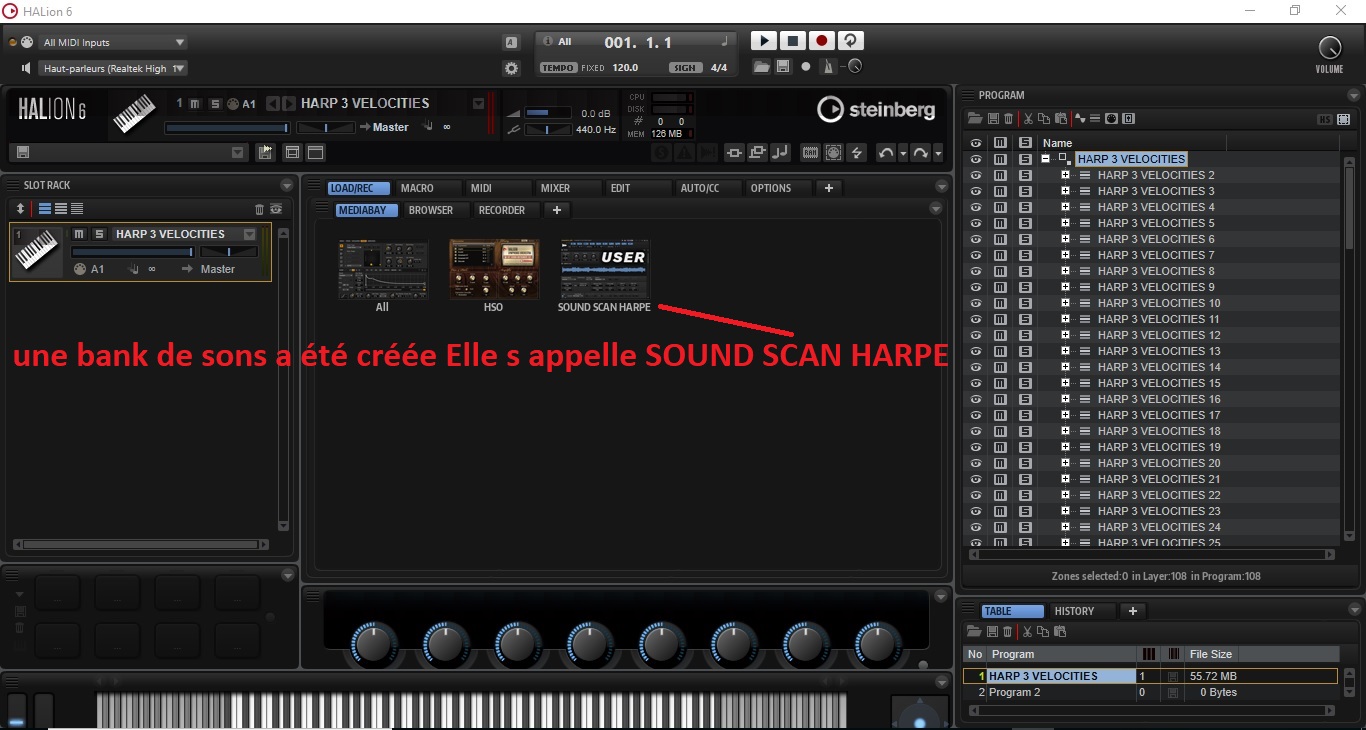Click the trash icon in the Program panel
Viewport: 1366px width, 730px height.
[1008, 118]
